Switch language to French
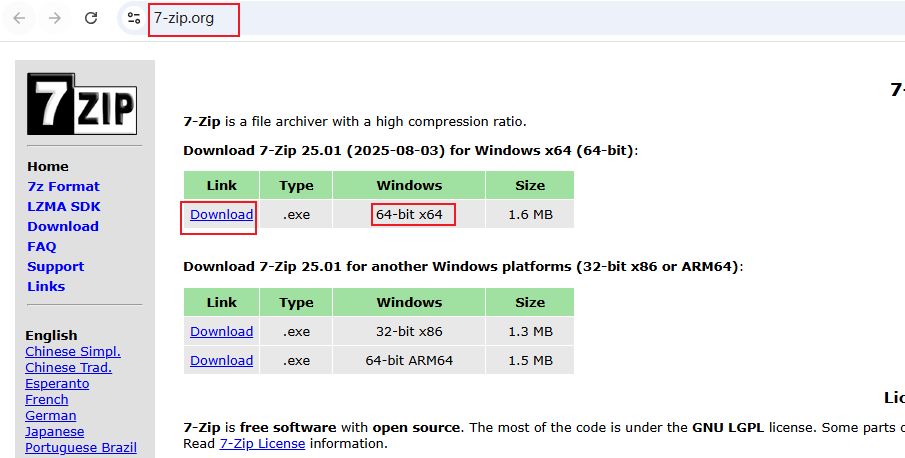 (x=47, y=399)
